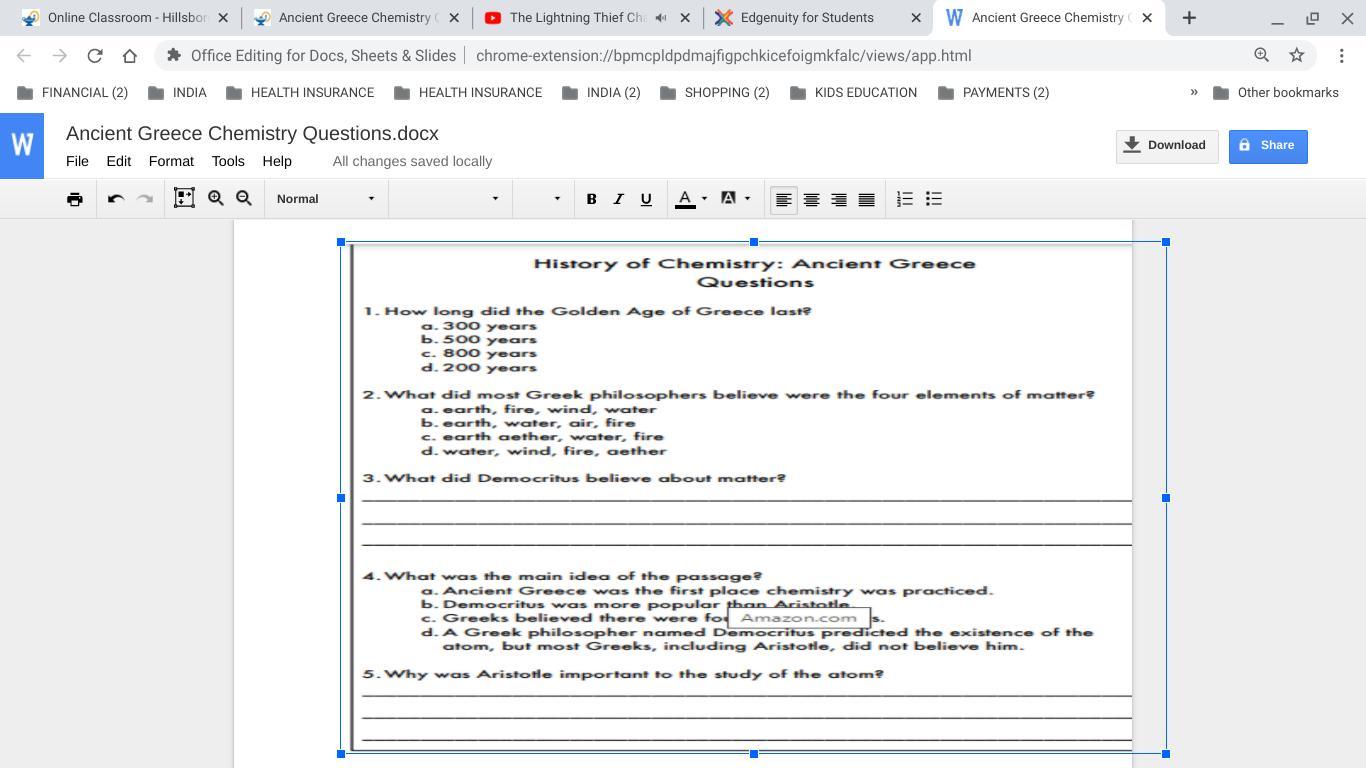Open the Normal paragraph style dropdown
Viewport: 1366px width, 768px height.
(x=326, y=199)
